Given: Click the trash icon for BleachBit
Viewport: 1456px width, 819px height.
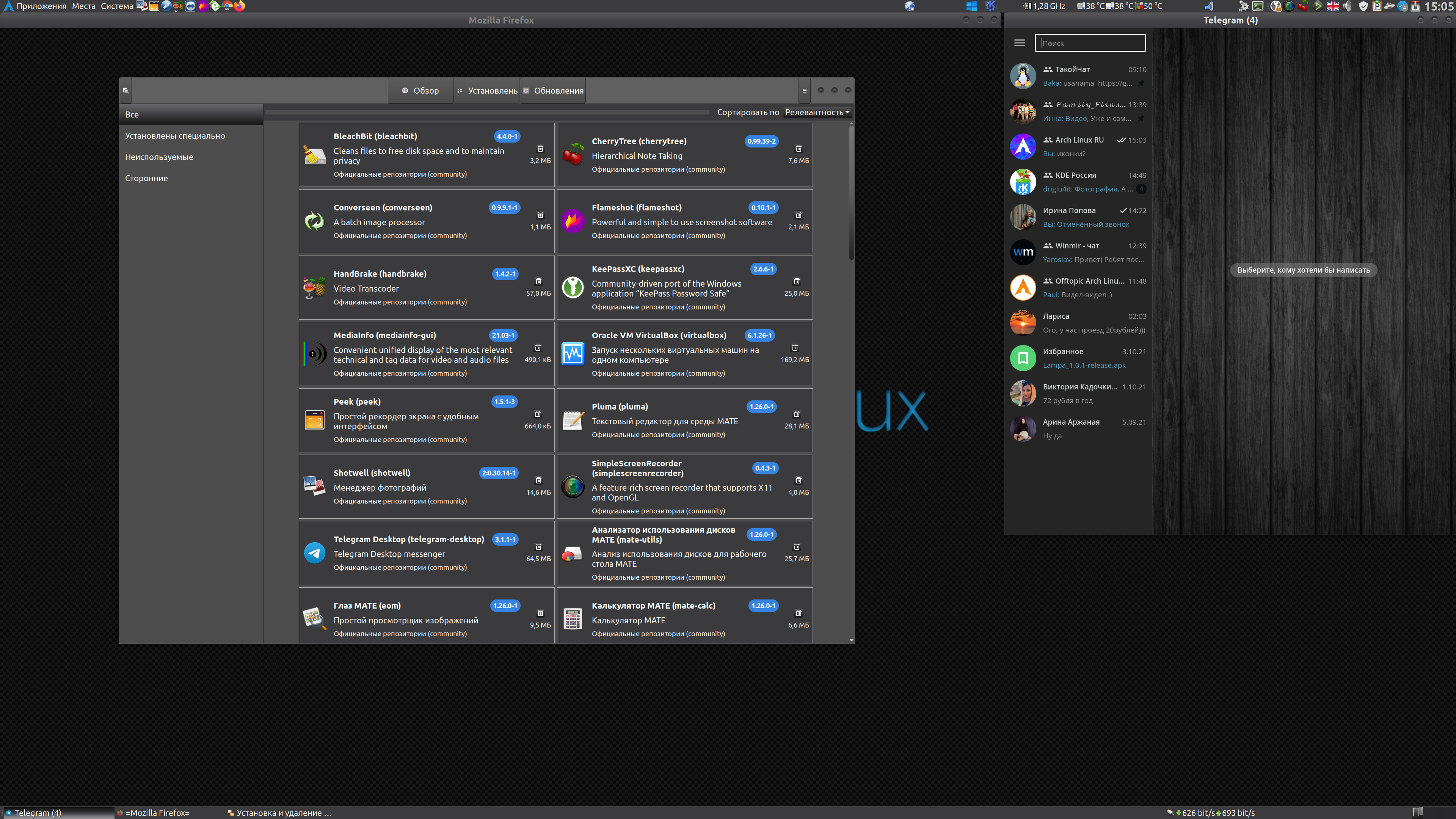Looking at the screenshot, I should coord(540,149).
